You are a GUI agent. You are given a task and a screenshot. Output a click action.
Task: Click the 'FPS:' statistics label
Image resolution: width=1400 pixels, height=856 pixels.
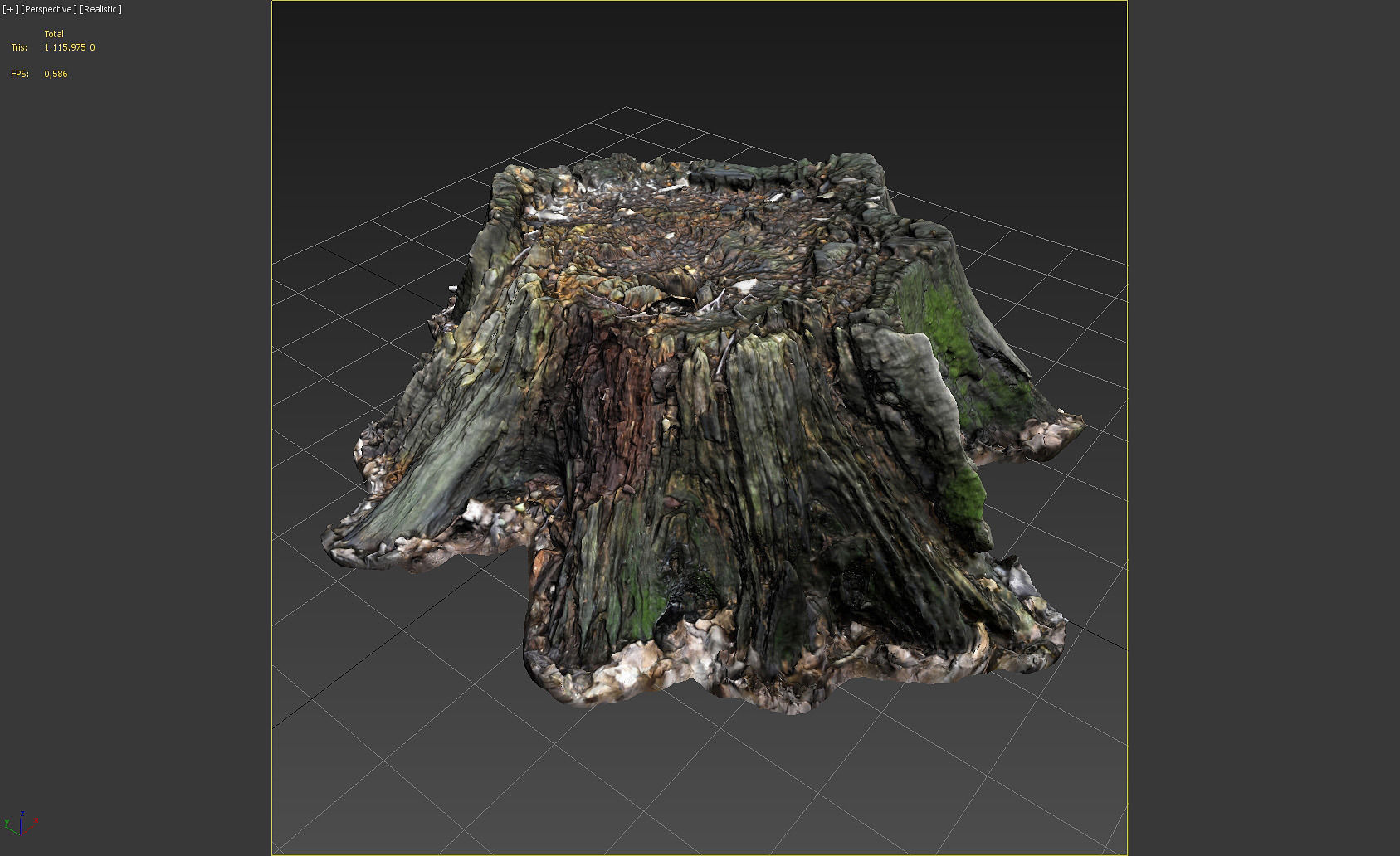pos(20,74)
